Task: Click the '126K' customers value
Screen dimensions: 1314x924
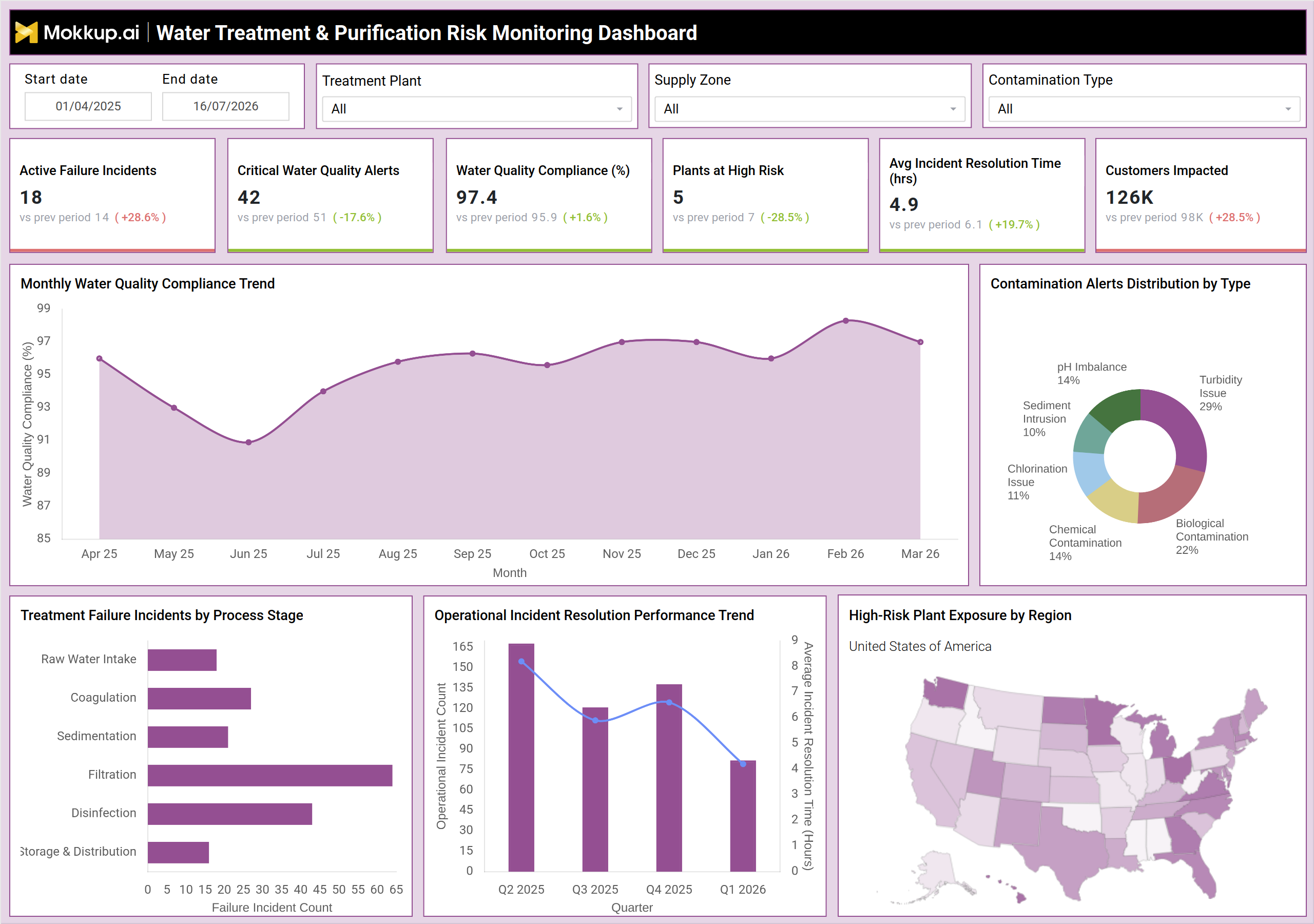Action: (1129, 198)
